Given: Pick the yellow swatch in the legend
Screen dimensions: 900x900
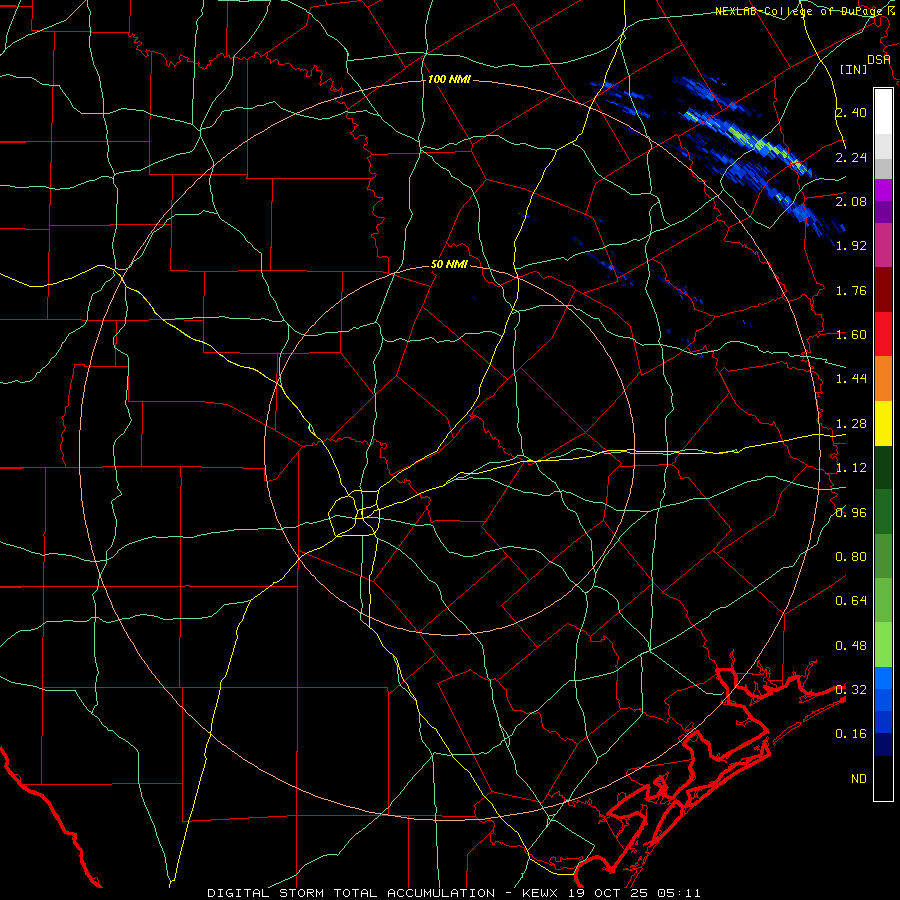Looking at the screenshot, I should [x=883, y=423].
